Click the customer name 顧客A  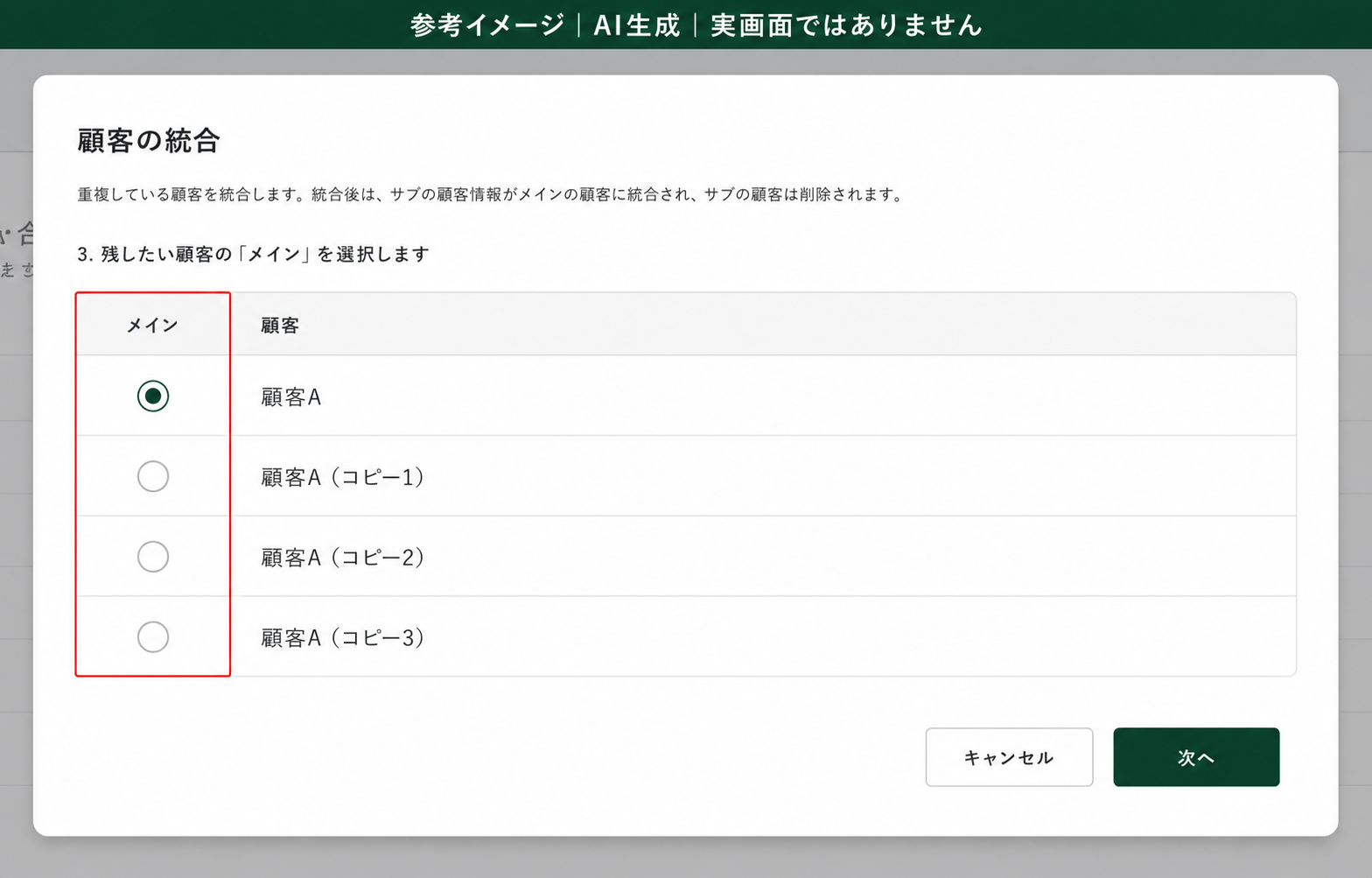coord(291,397)
